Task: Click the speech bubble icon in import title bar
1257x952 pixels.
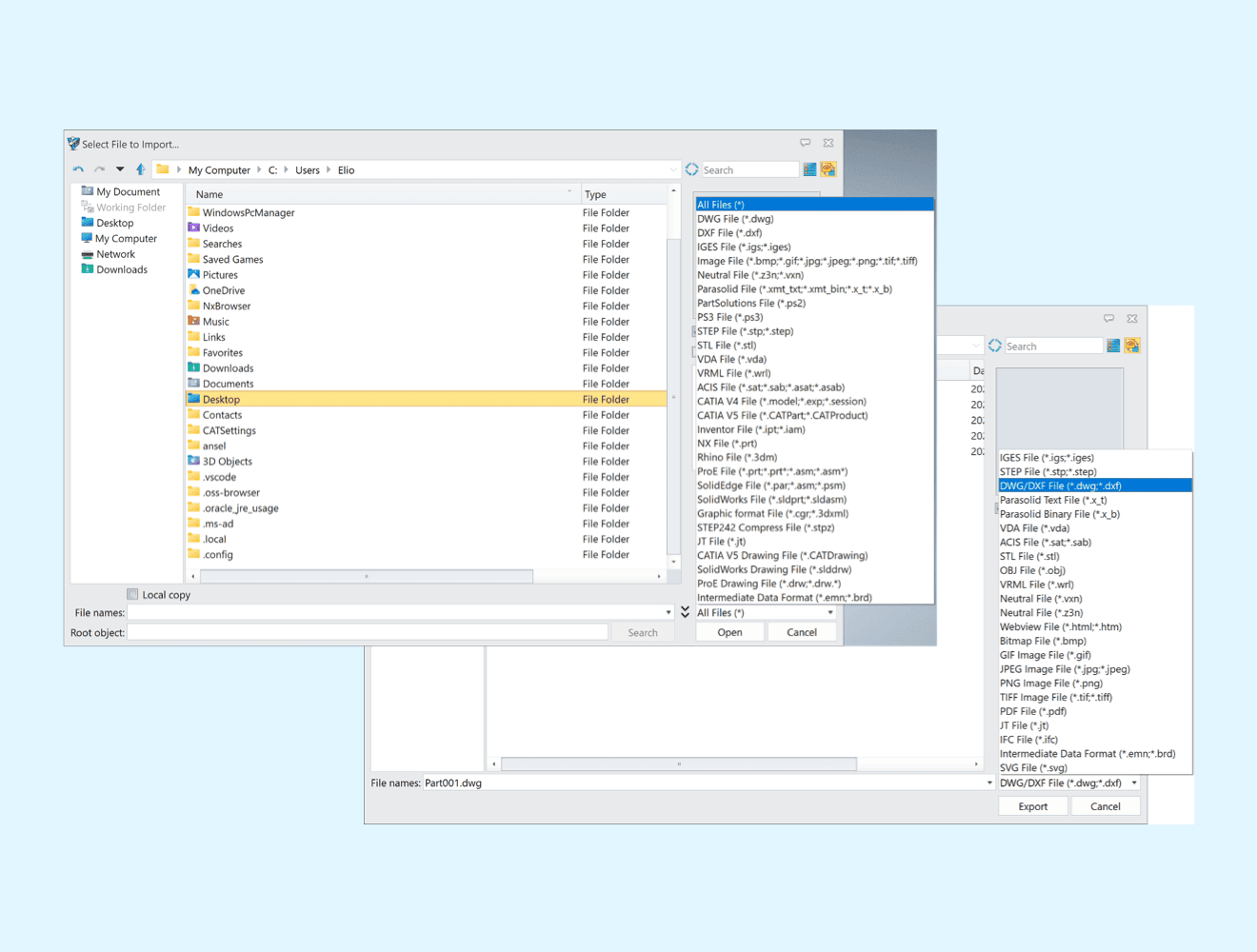Action: [806, 143]
